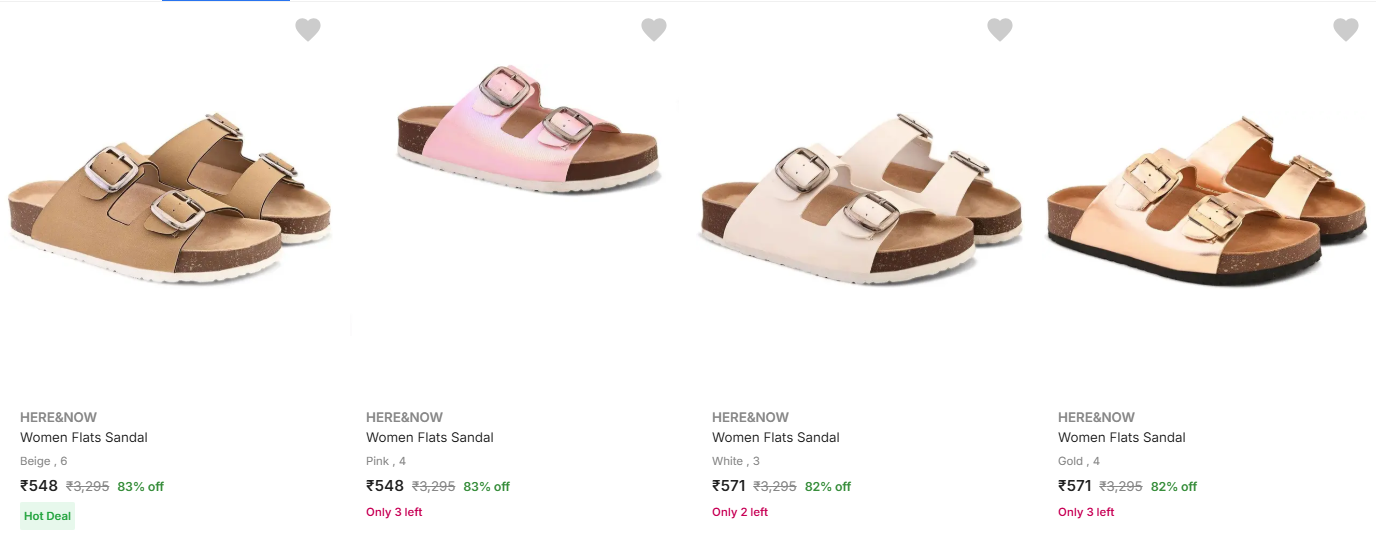Select the gold metallic sandal image
The height and width of the screenshot is (536, 1376).
point(1205,200)
